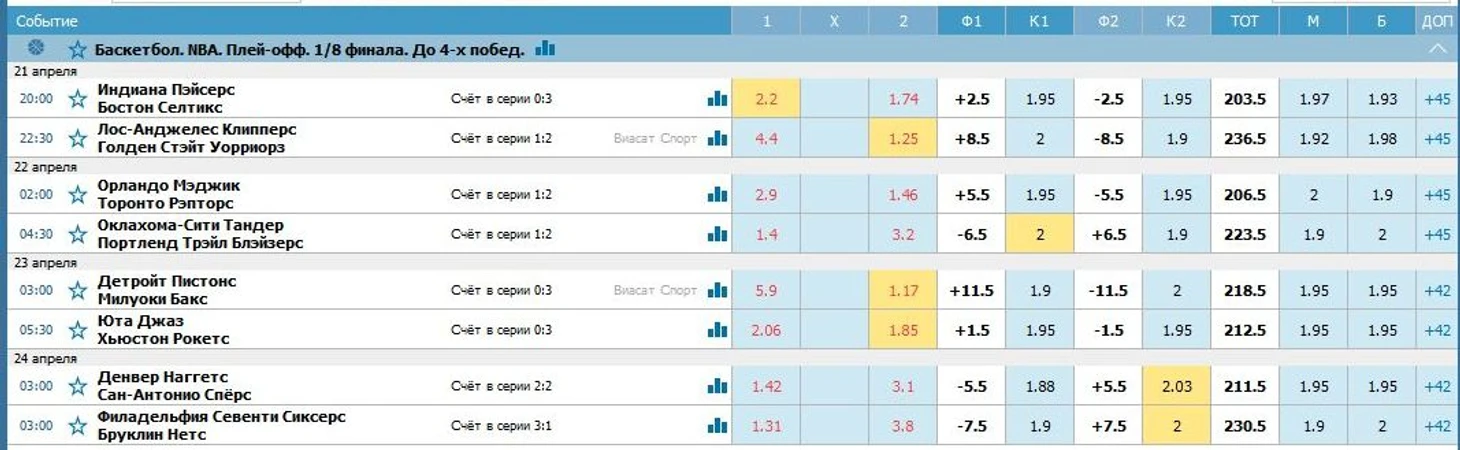The width and height of the screenshot is (1460, 450).
Task: Click the basketball icon in league header
Action: pos(37,48)
